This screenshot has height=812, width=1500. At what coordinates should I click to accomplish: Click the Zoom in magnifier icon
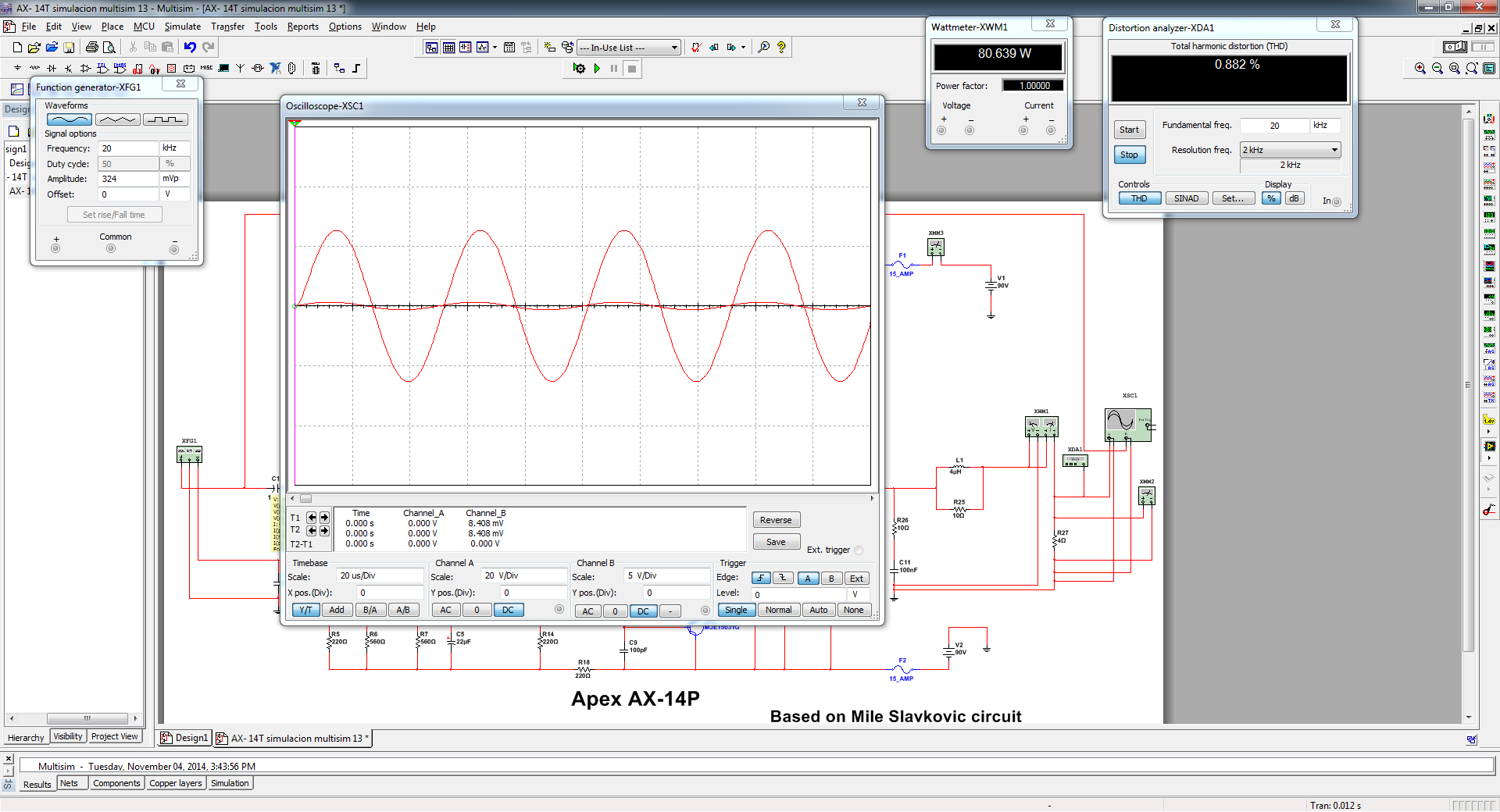pos(1420,69)
